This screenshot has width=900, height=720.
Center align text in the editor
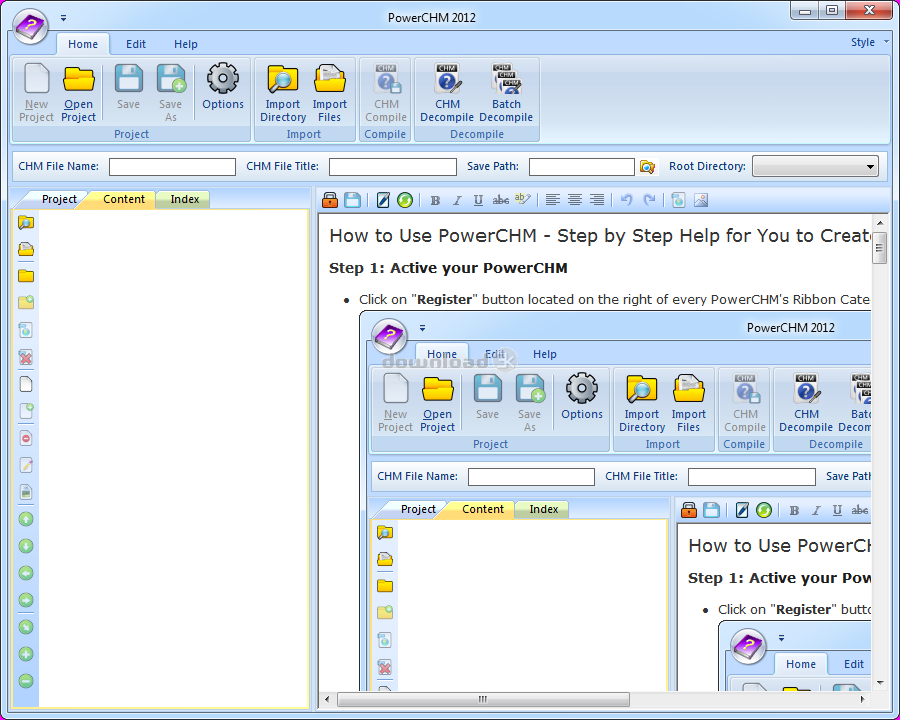pyautogui.click(x=575, y=200)
